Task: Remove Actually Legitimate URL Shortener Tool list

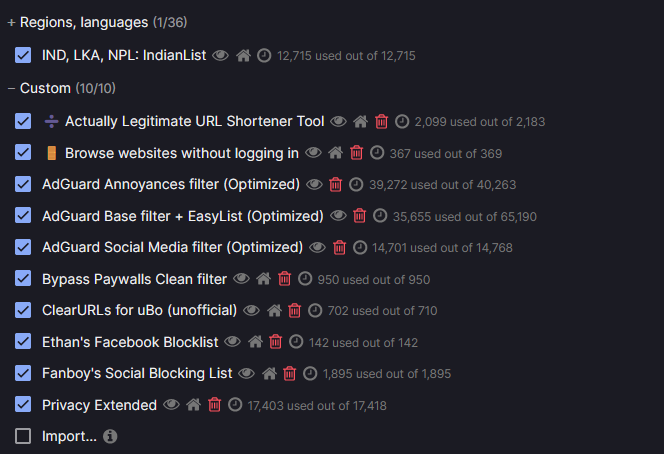Action: pos(381,122)
